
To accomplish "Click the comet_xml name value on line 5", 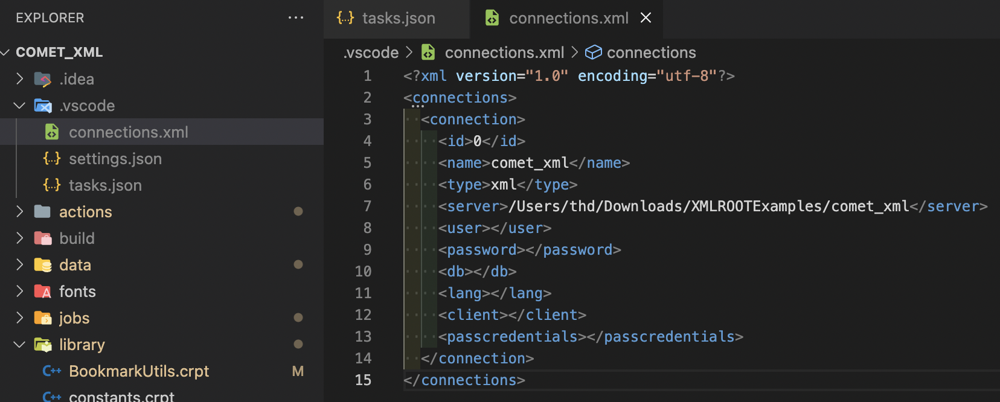I will click(x=529, y=163).
